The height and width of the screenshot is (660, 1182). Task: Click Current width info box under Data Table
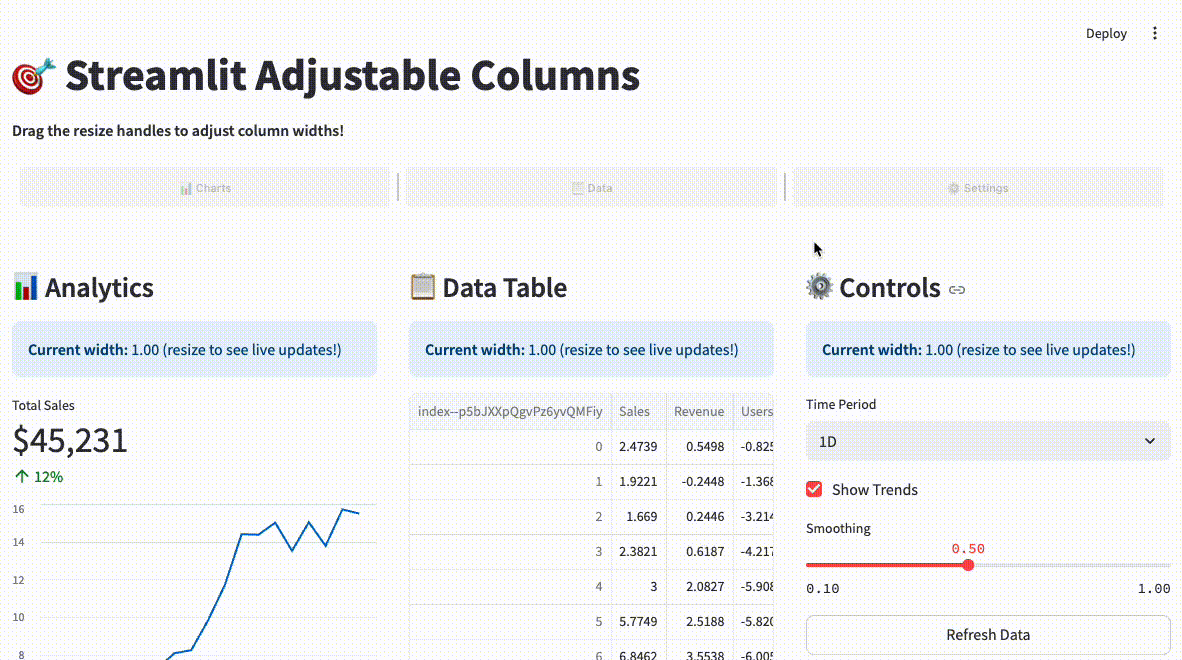point(591,350)
